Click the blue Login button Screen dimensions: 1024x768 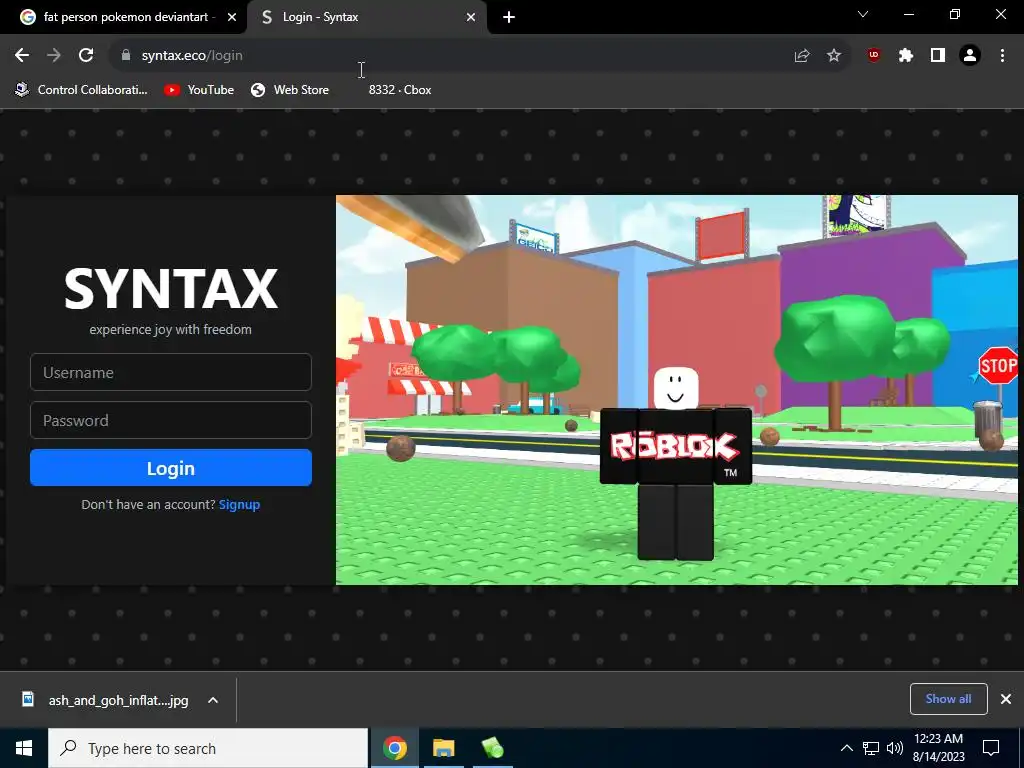click(170, 468)
